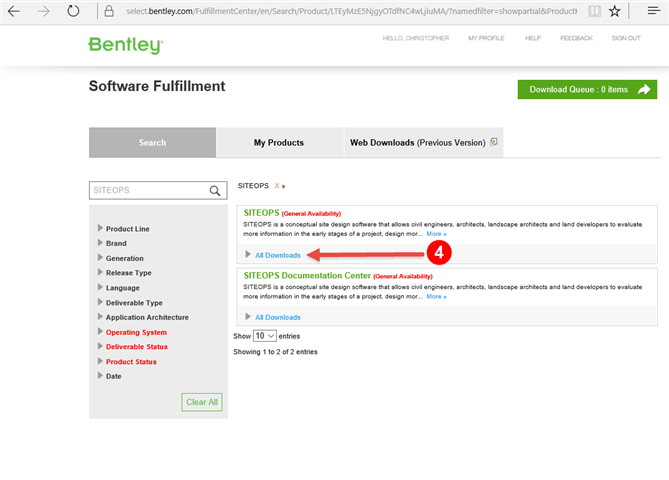Click the browser address bar URL

(352, 11)
